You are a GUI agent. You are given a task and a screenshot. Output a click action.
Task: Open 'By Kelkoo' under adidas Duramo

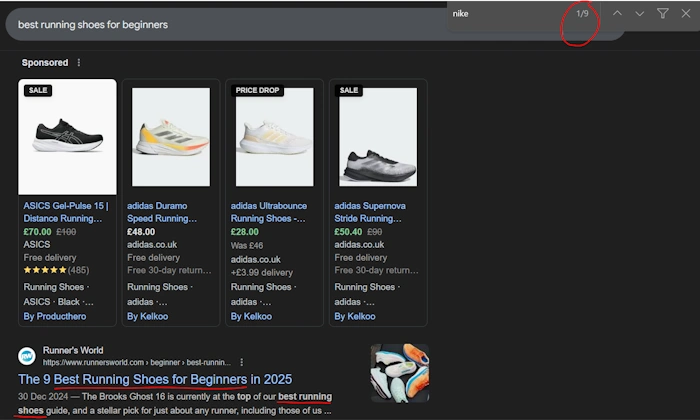tap(148, 316)
